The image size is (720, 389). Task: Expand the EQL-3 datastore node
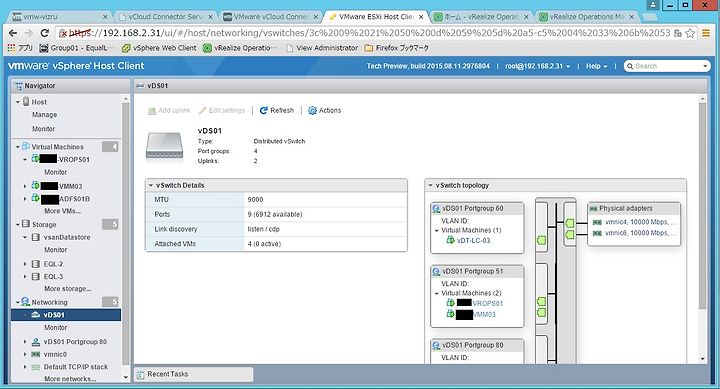point(25,277)
